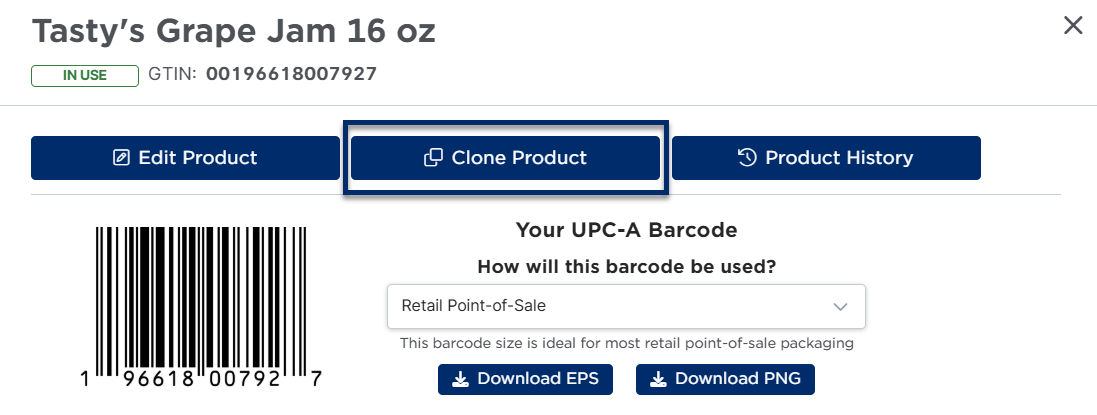Click the download arrow icon beside EPS

click(x=460, y=379)
